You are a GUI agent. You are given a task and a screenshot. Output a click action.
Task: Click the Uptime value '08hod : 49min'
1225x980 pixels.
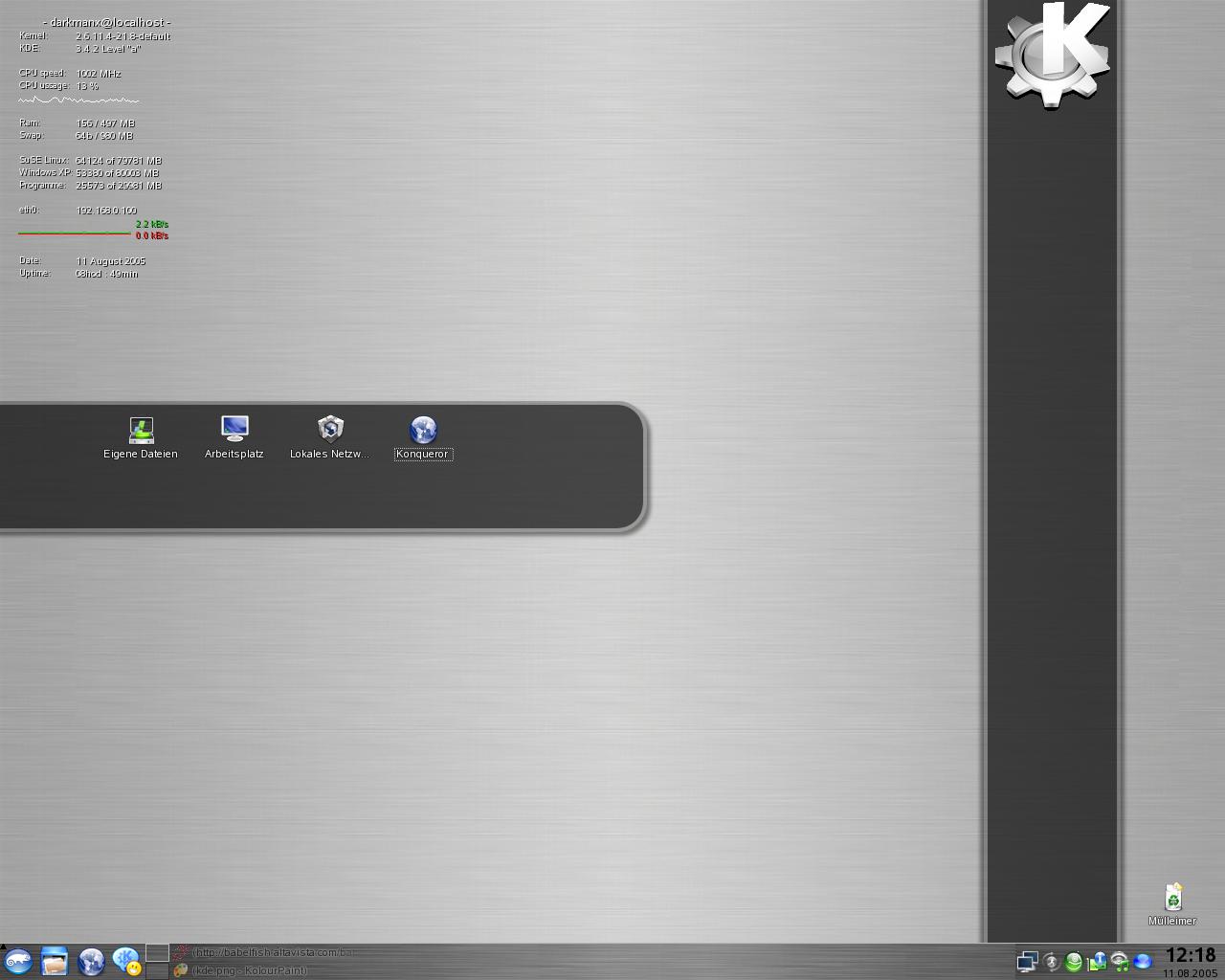coord(107,274)
